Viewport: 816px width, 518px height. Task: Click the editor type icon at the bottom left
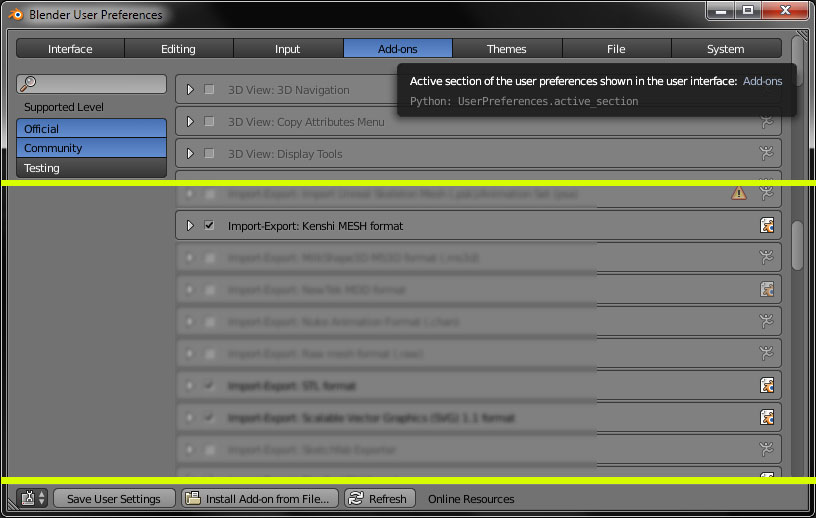point(33,498)
